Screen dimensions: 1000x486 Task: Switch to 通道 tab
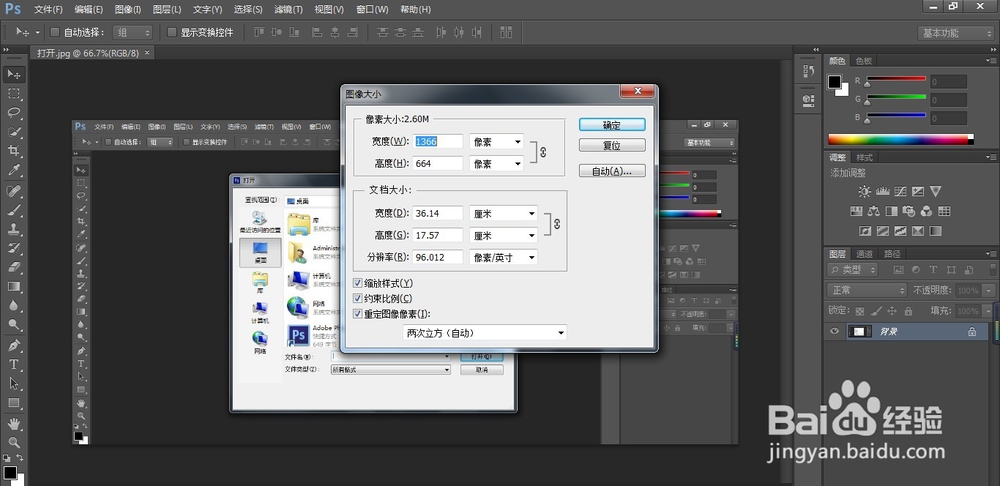(865, 253)
